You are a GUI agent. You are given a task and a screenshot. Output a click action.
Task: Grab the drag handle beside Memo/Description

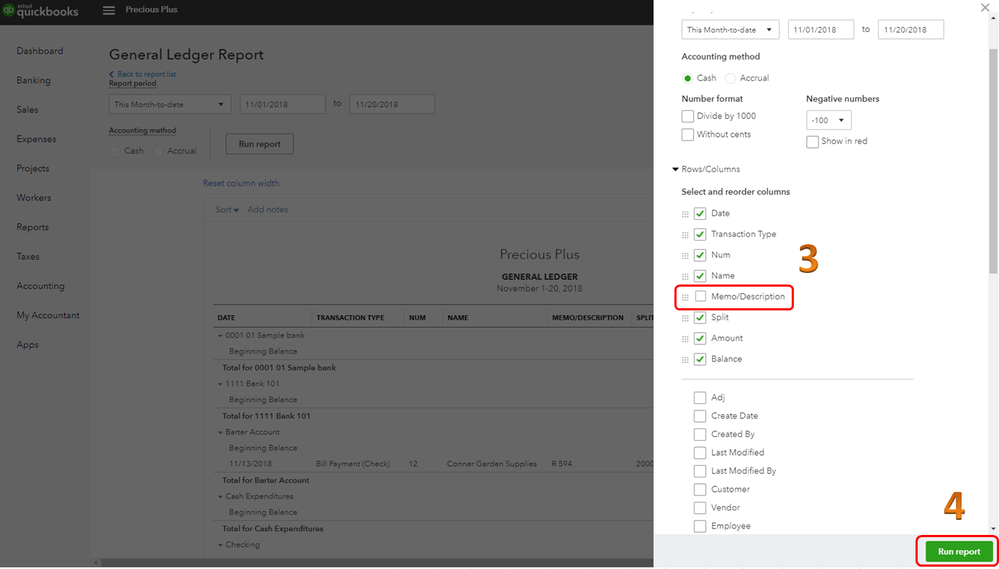point(686,298)
